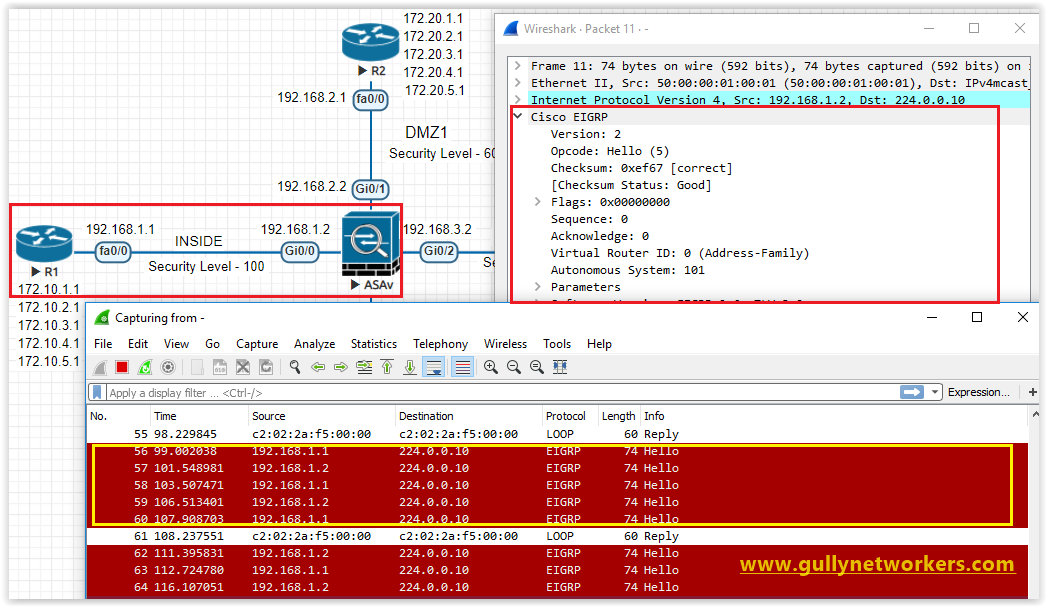Jump to last packet icon
Screen dimensions: 1047x607
point(410,367)
